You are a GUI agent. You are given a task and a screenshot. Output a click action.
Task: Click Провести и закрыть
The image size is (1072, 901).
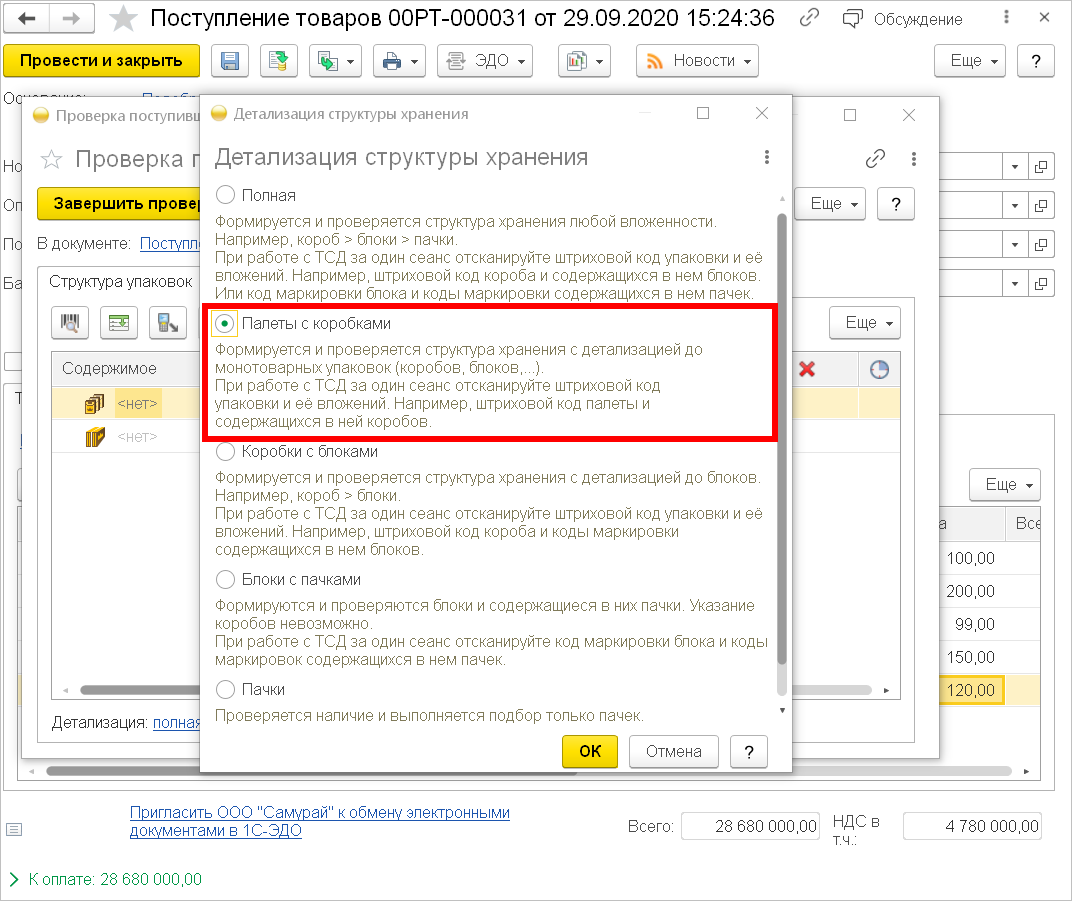tap(101, 61)
